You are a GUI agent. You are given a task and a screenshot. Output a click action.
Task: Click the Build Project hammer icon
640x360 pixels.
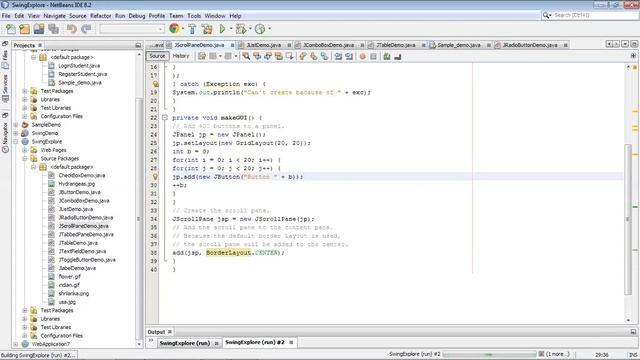tap(192, 29)
